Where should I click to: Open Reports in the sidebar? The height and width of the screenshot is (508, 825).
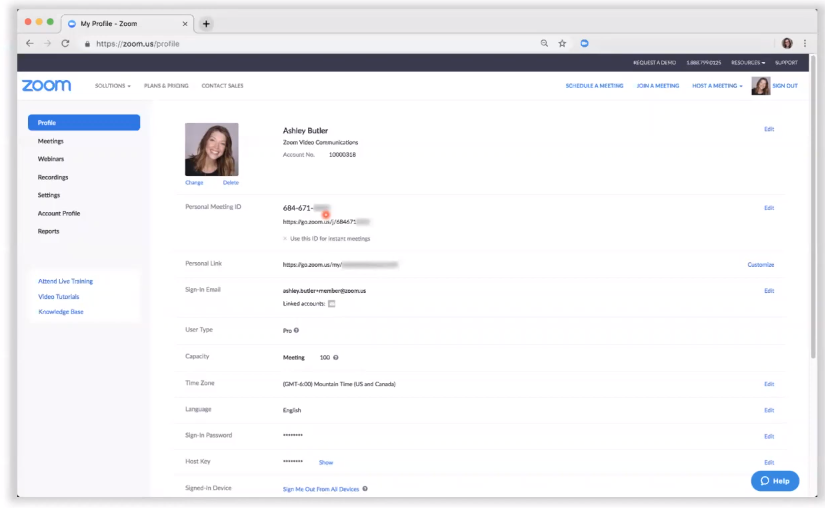[x=48, y=231]
